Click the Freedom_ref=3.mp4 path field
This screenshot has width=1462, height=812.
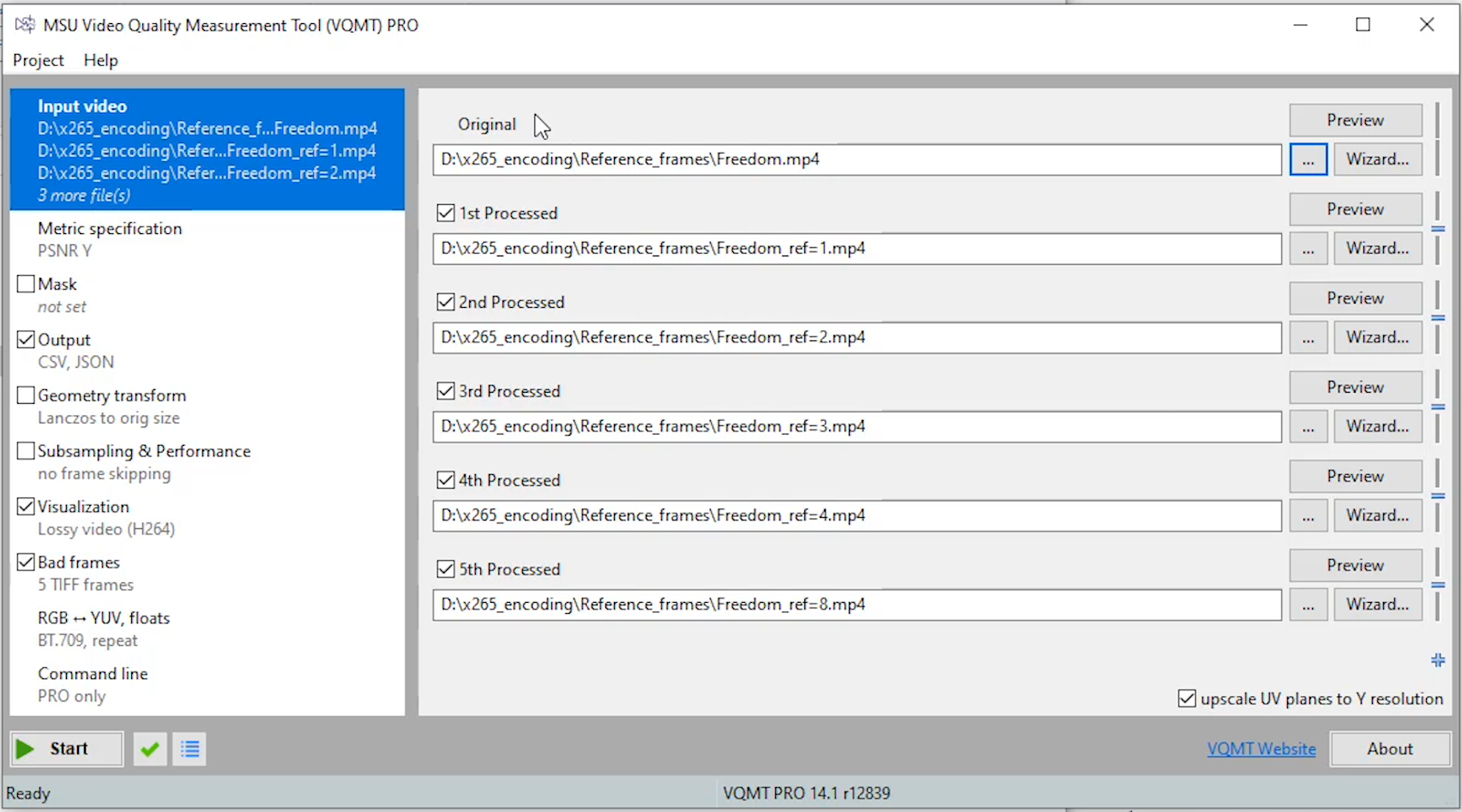coord(857,427)
